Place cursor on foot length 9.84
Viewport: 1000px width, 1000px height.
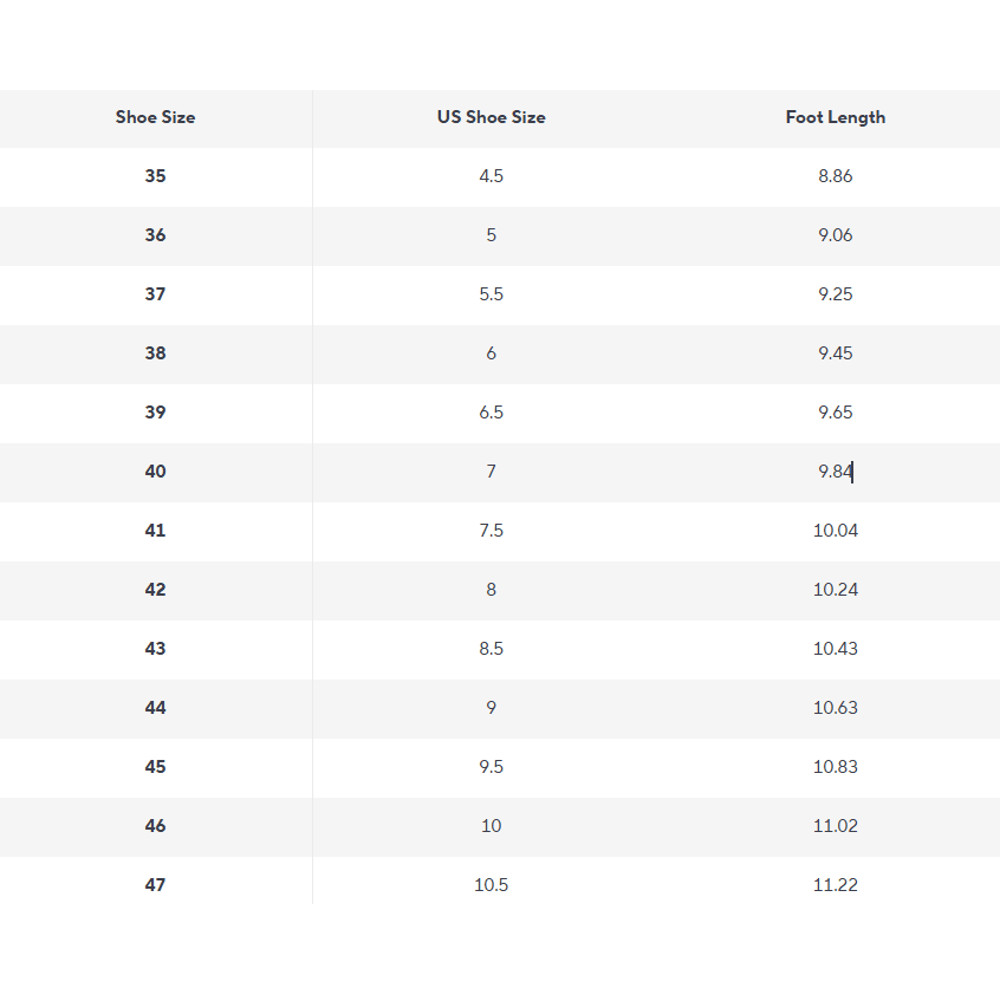835,471
